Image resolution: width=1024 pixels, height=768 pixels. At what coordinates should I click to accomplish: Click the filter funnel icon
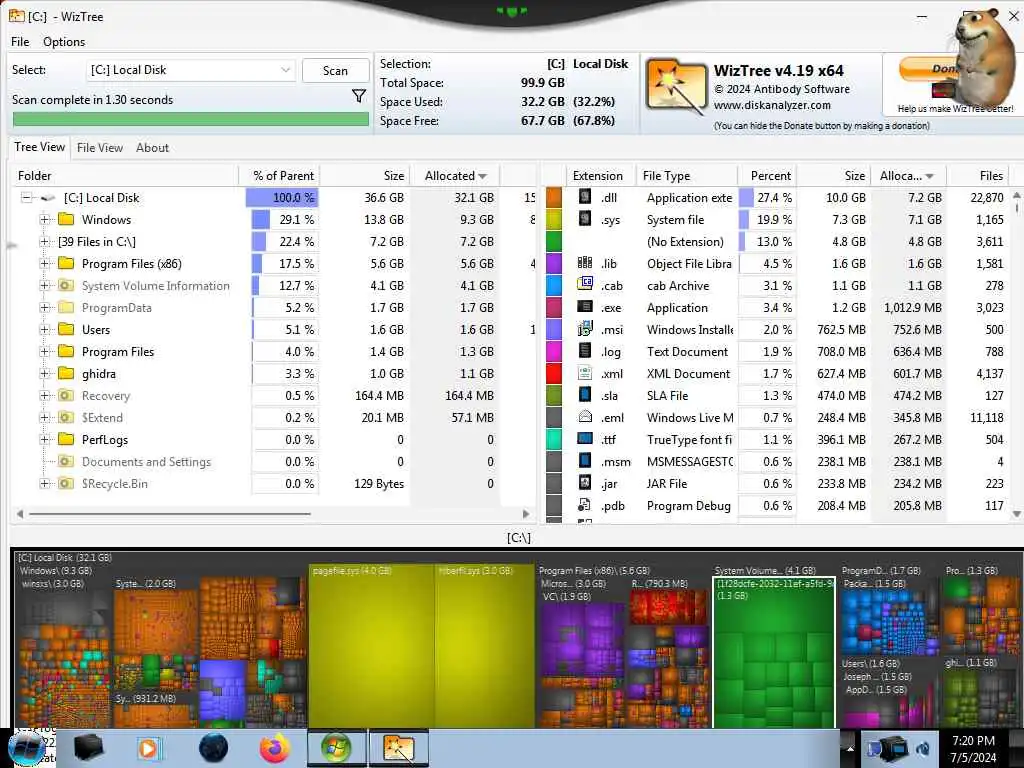359,97
